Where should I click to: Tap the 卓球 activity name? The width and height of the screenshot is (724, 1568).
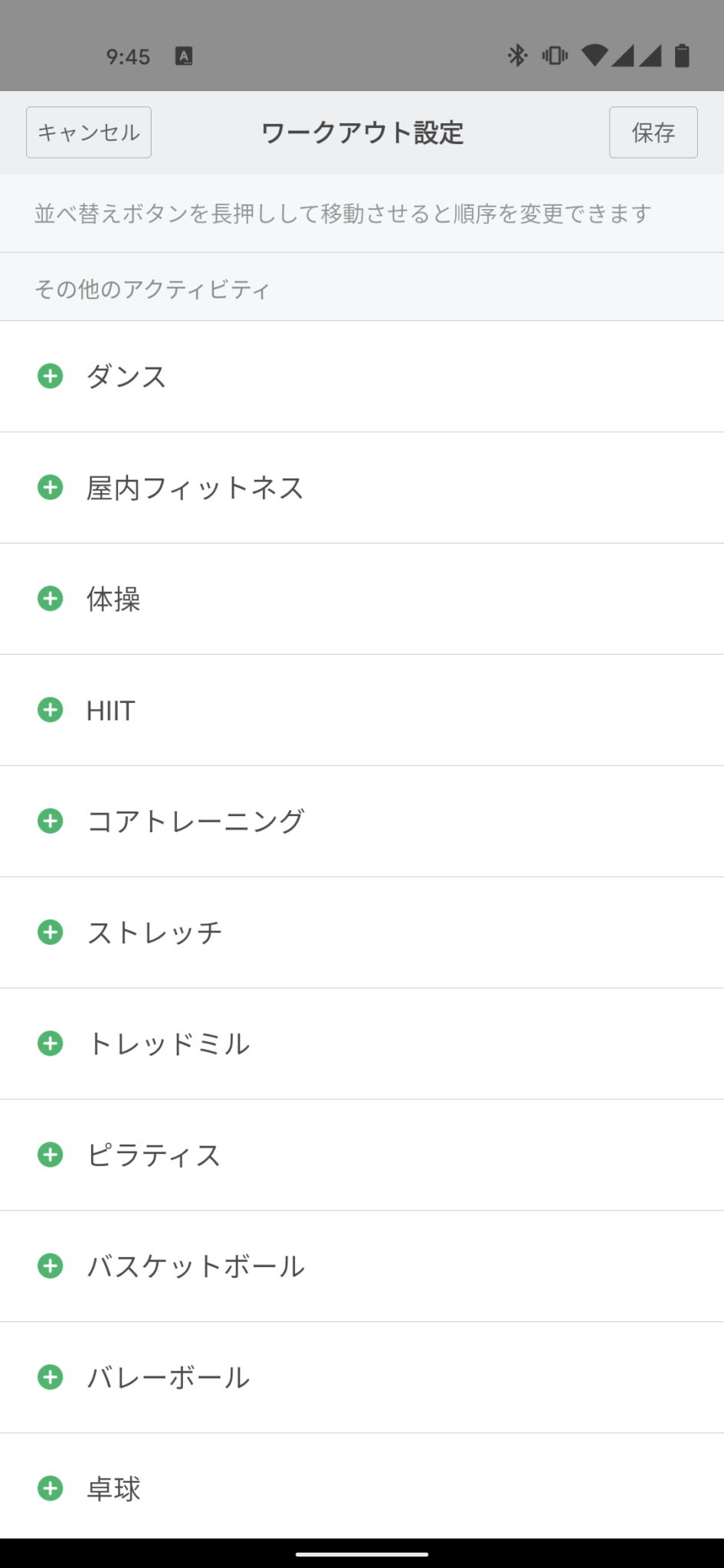(x=113, y=1488)
